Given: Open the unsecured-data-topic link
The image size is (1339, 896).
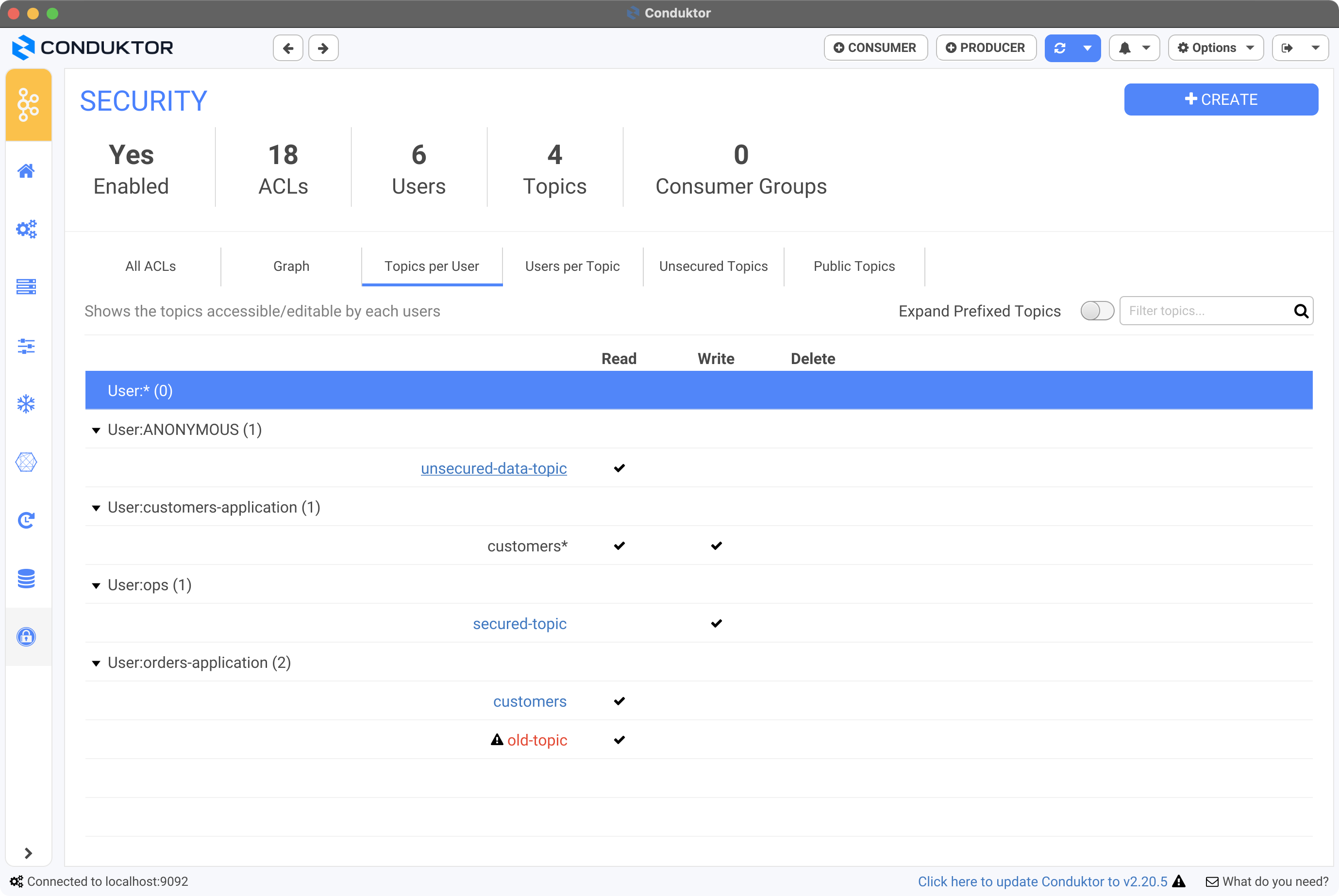Looking at the screenshot, I should [x=494, y=468].
